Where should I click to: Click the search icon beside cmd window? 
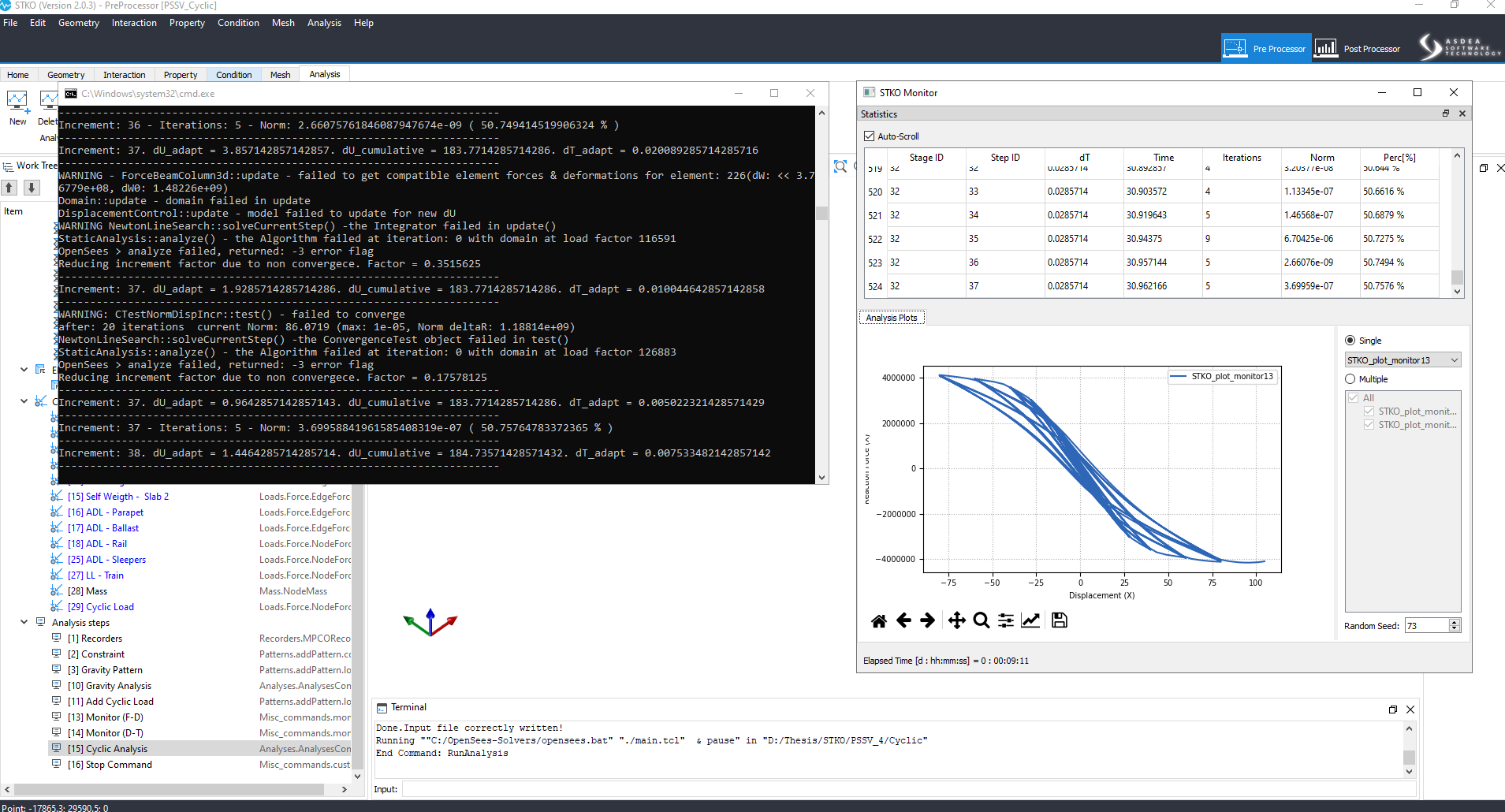pos(840,166)
